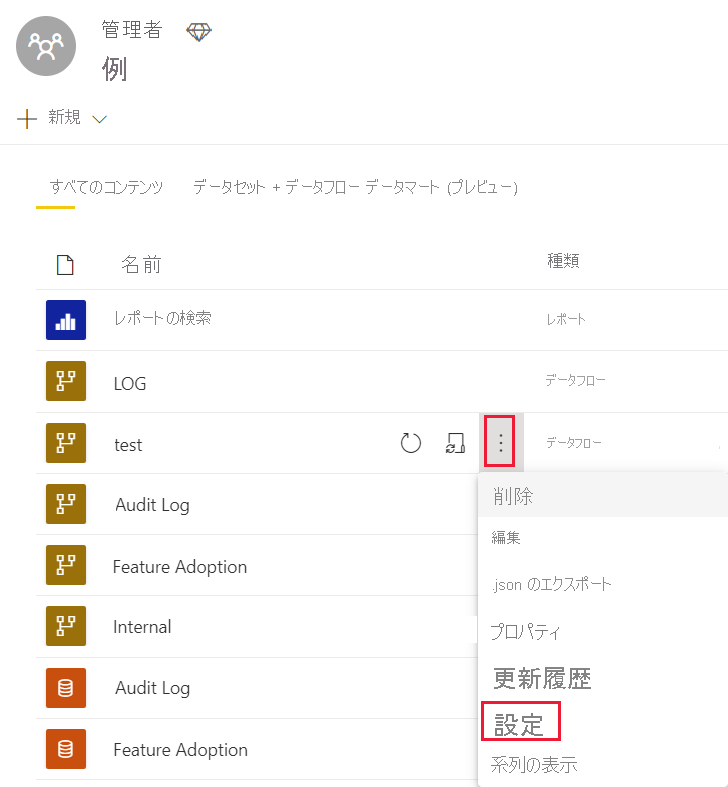Open the more options ellipsis for test
This screenshot has height=787, width=728.
500,443
